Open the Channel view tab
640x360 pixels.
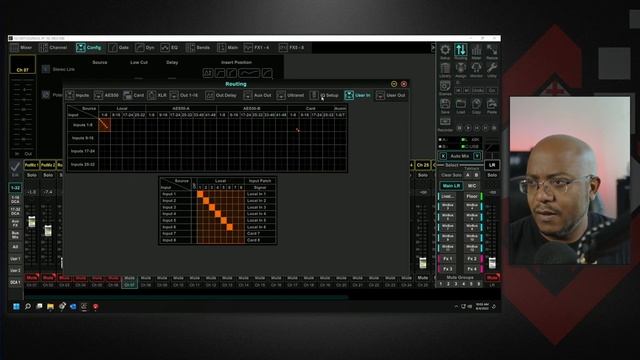tap(53, 48)
